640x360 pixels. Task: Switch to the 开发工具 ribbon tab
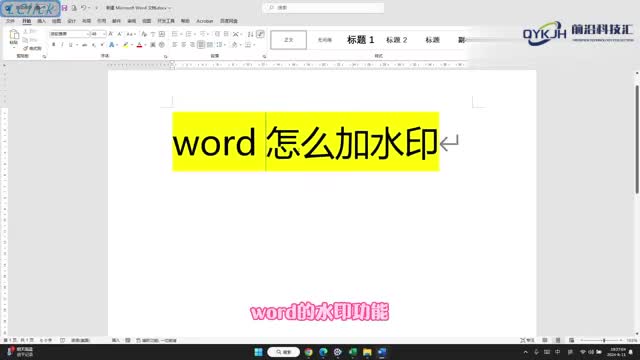pos(166,21)
